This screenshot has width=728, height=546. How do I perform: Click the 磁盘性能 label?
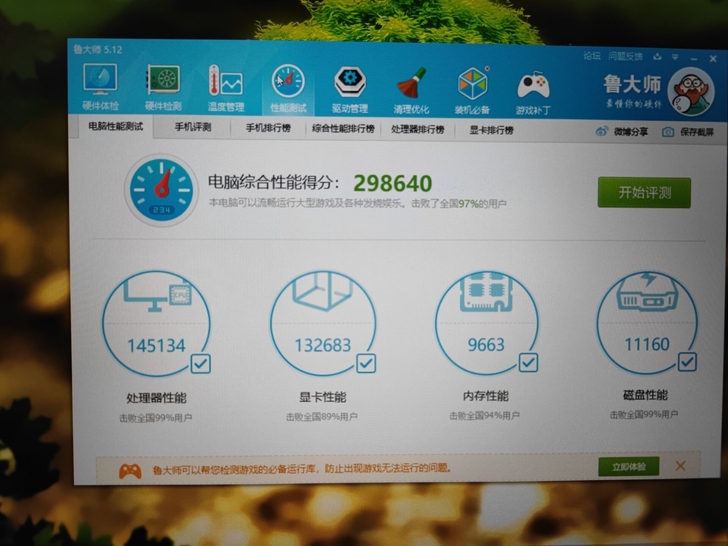pos(645,395)
